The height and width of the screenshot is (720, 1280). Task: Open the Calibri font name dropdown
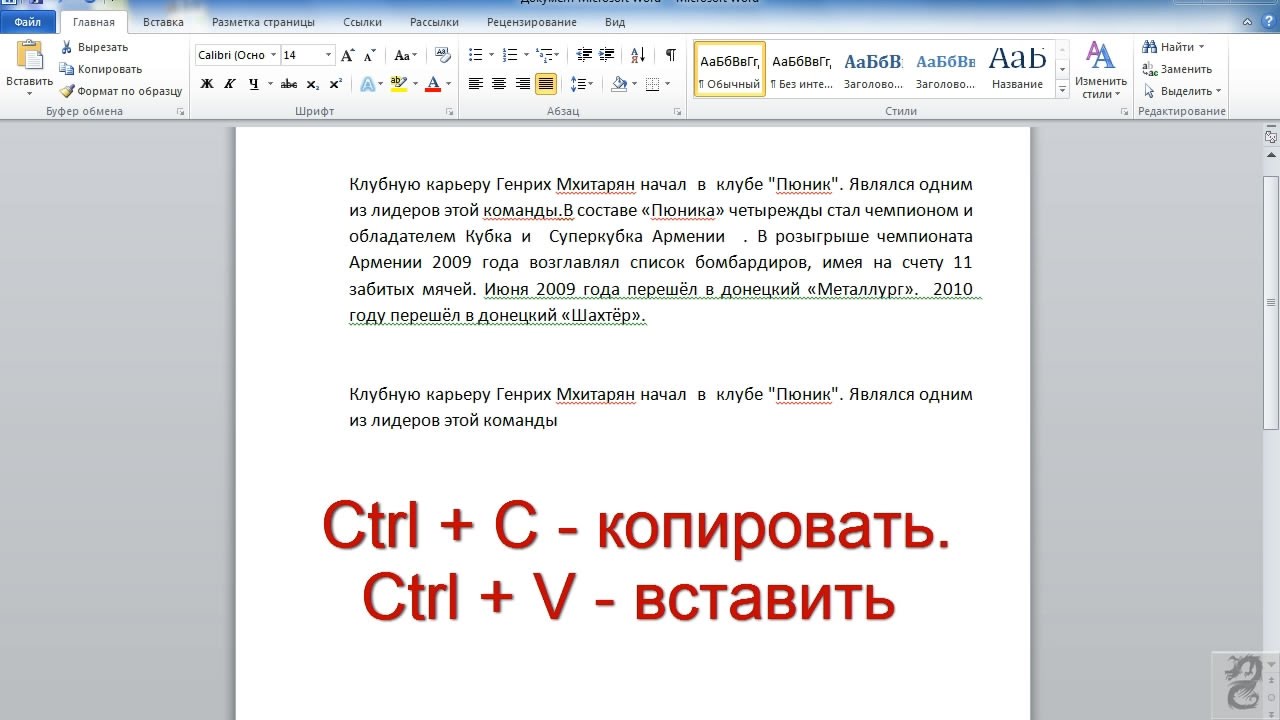tap(274, 55)
